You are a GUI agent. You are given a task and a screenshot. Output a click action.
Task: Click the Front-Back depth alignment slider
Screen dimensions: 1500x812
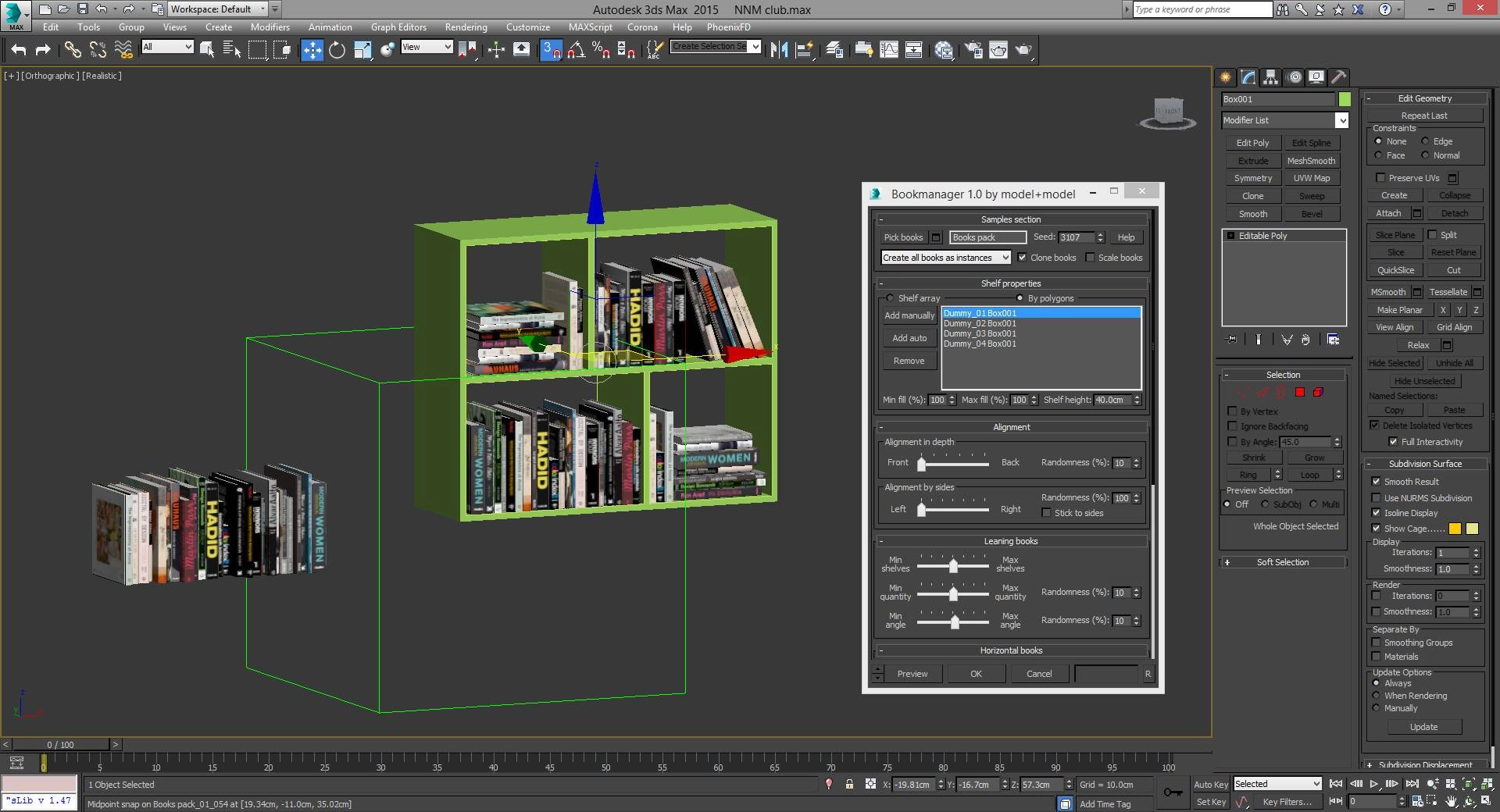coord(952,463)
